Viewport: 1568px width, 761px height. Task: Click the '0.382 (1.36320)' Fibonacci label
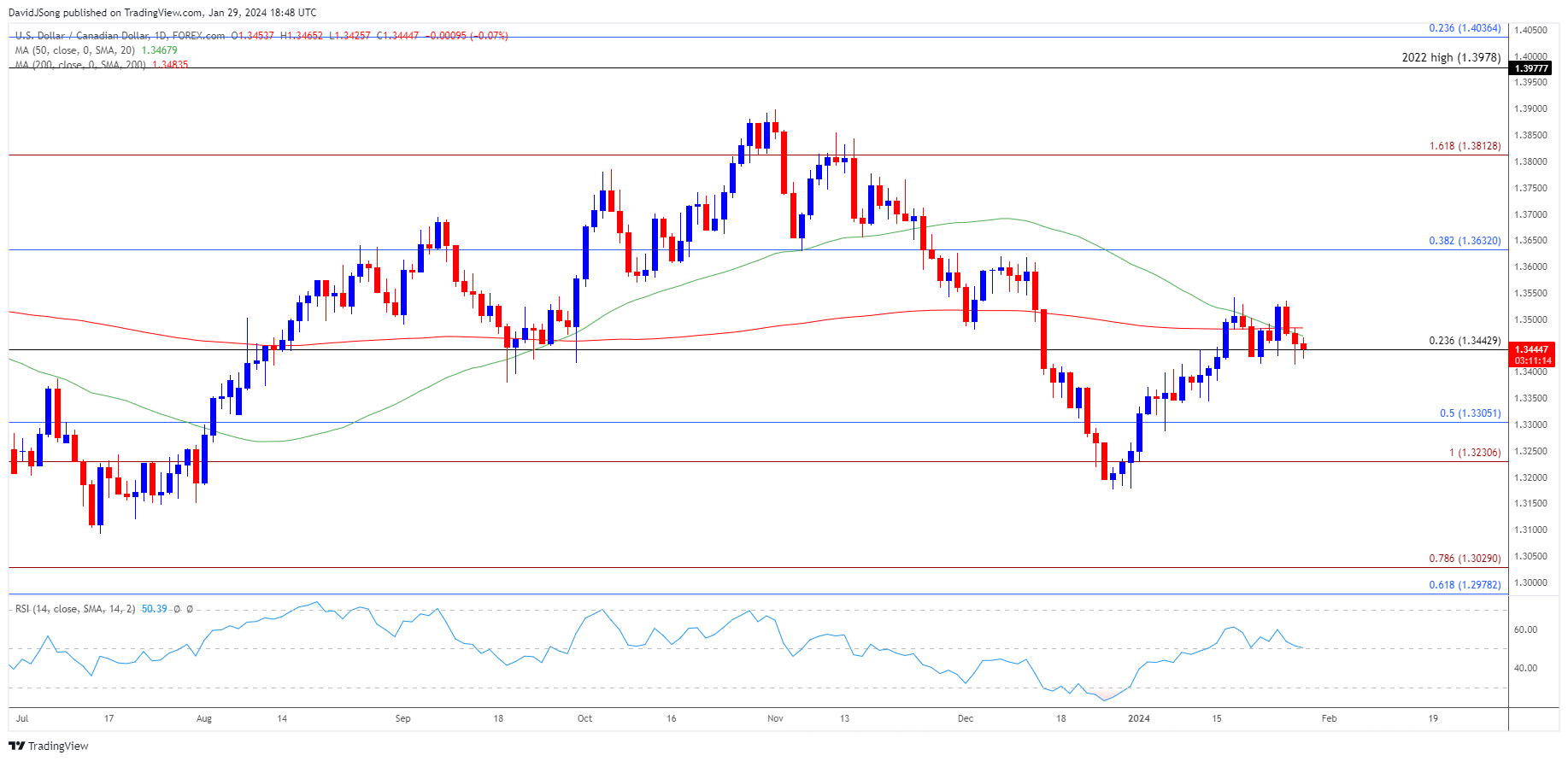tap(1465, 241)
